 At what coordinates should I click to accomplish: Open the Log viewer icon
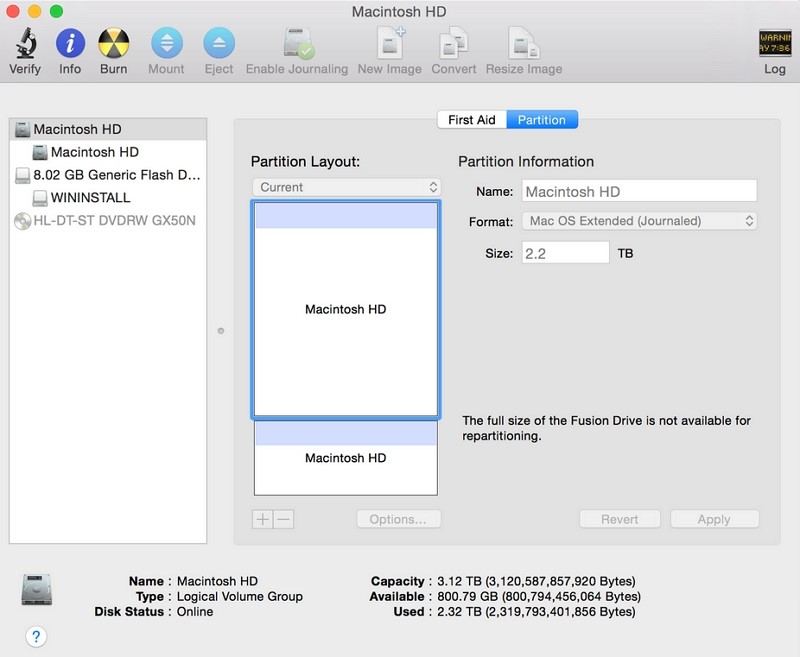(774, 43)
